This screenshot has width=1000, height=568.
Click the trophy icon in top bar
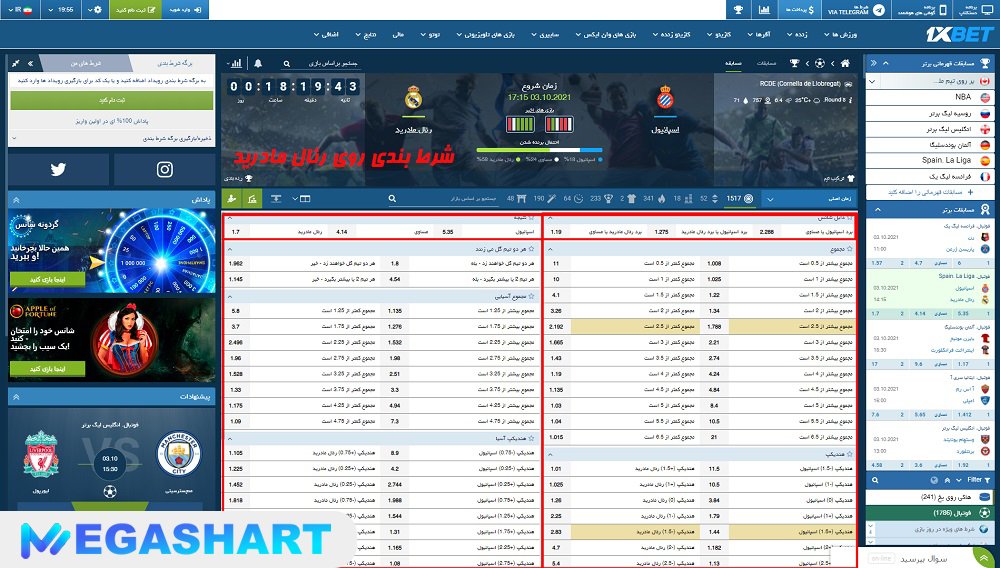click(x=739, y=10)
